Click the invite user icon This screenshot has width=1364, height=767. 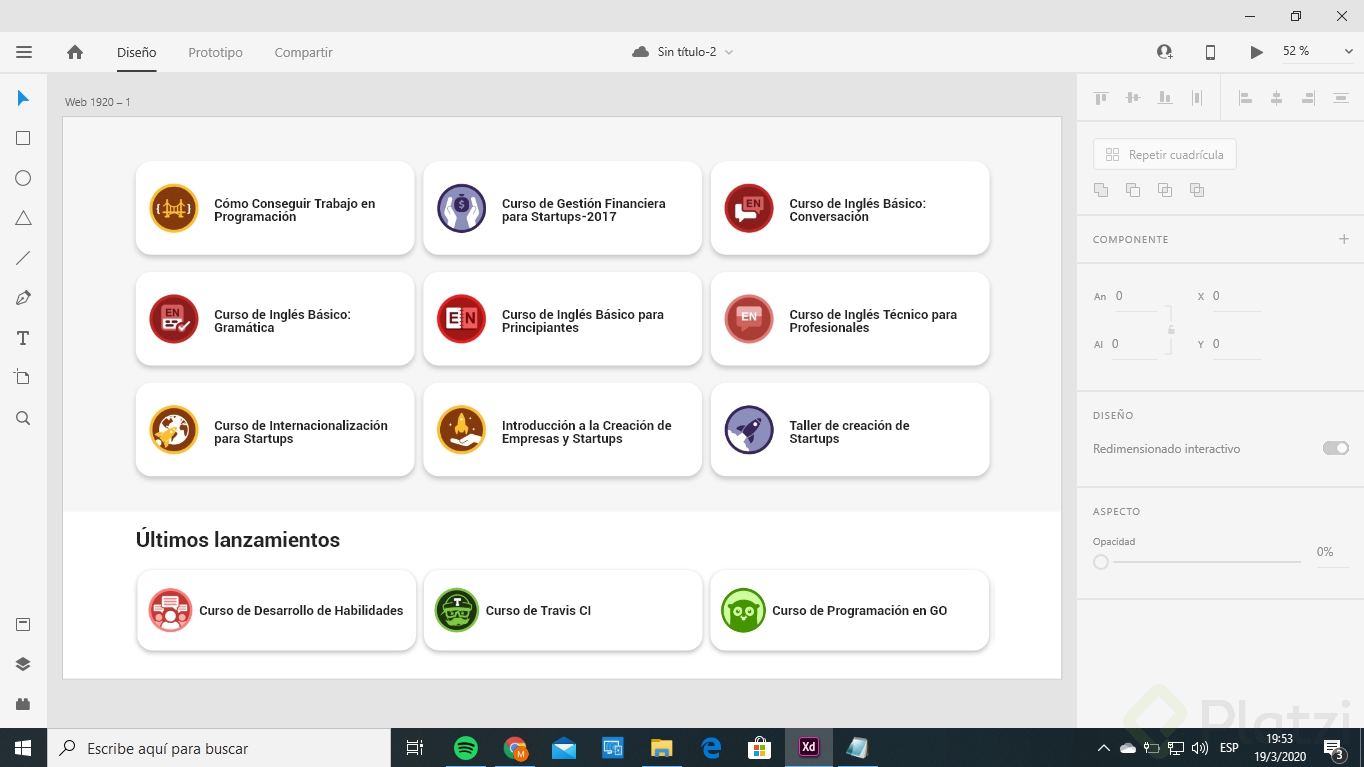[1164, 52]
